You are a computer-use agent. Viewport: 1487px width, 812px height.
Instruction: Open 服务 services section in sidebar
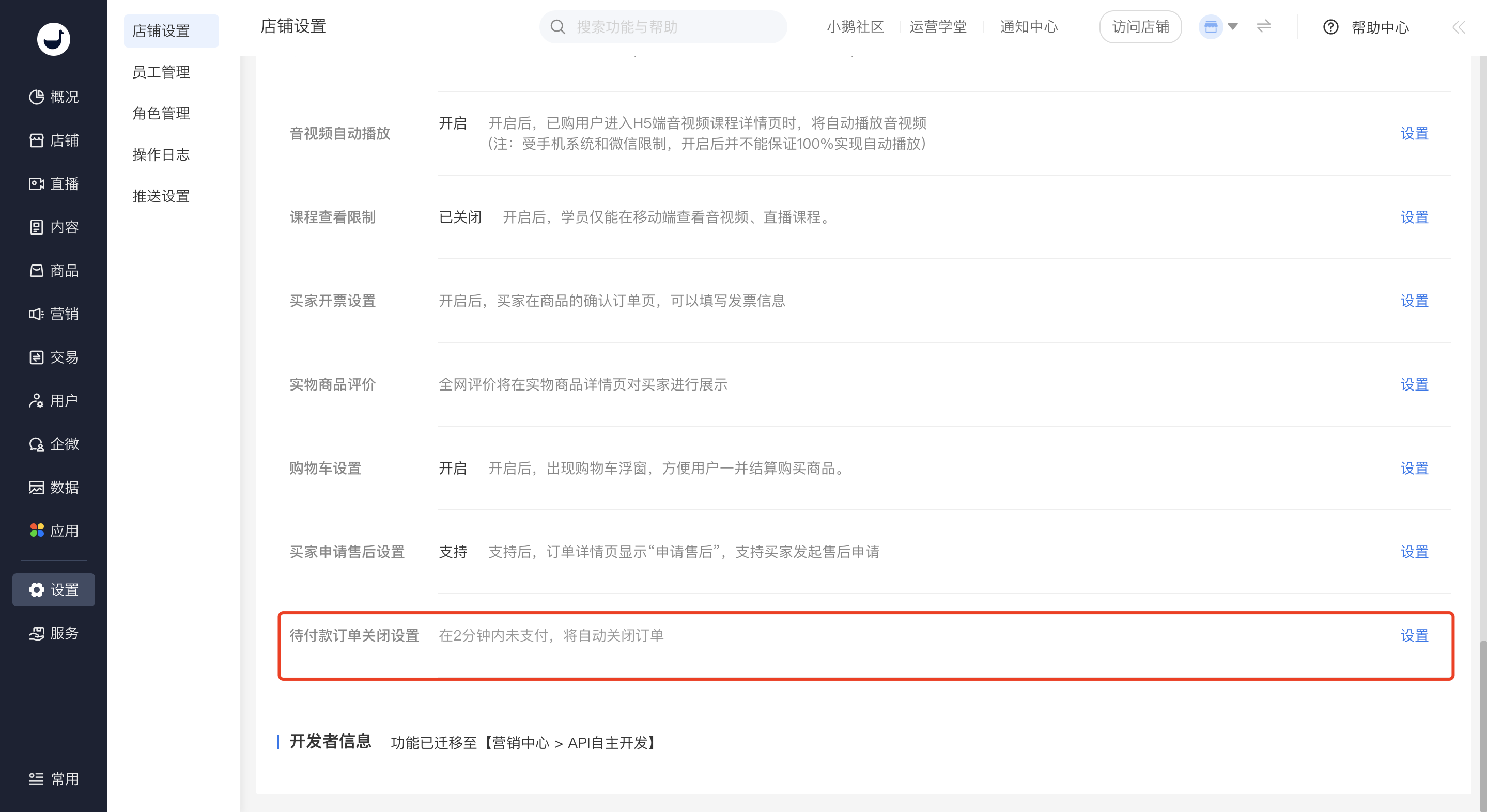(x=54, y=633)
